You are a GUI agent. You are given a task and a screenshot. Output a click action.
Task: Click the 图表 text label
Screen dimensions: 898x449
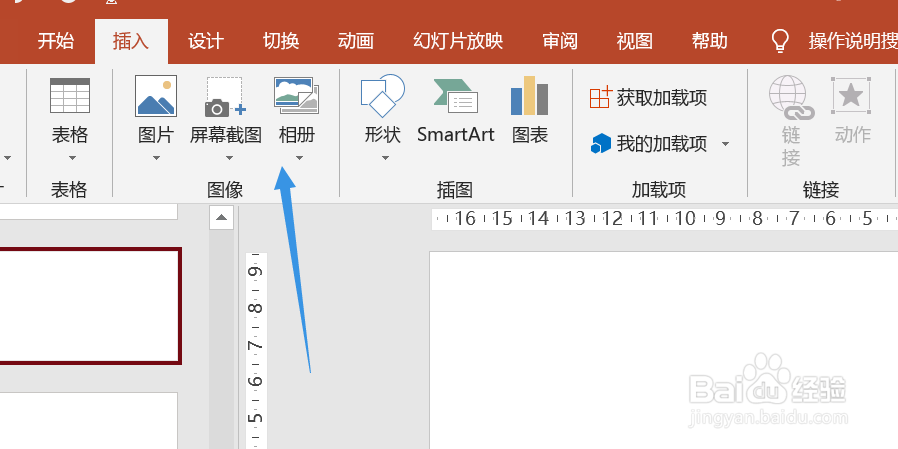530,135
